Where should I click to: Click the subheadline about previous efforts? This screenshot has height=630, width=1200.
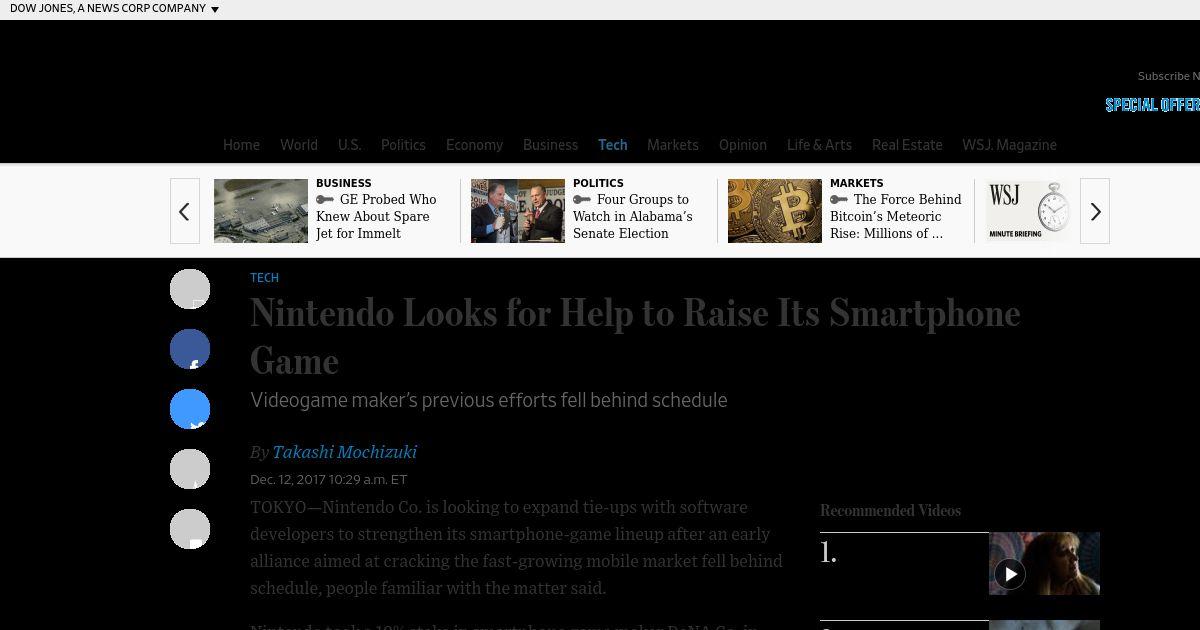[x=488, y=400]
